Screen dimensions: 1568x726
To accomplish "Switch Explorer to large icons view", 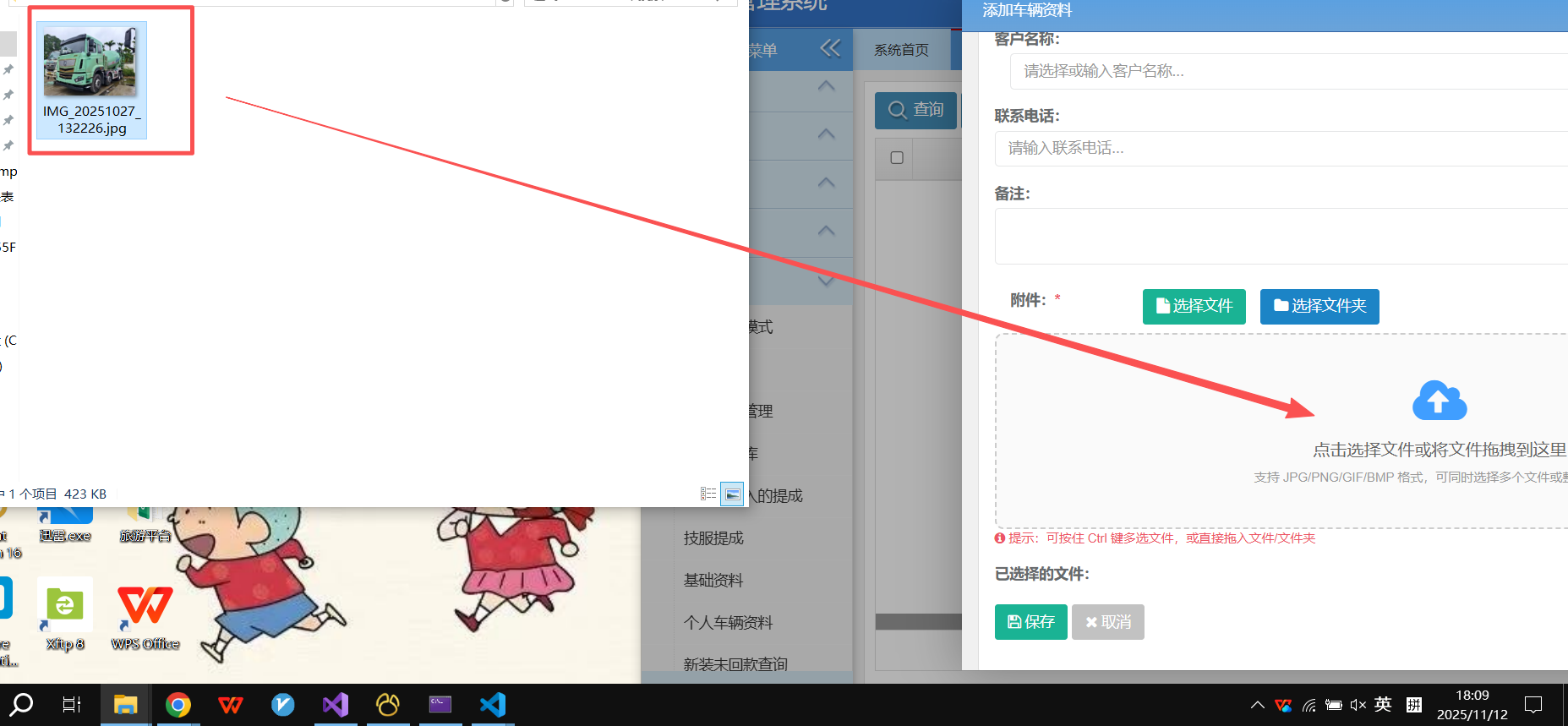I will click(732, 494).
